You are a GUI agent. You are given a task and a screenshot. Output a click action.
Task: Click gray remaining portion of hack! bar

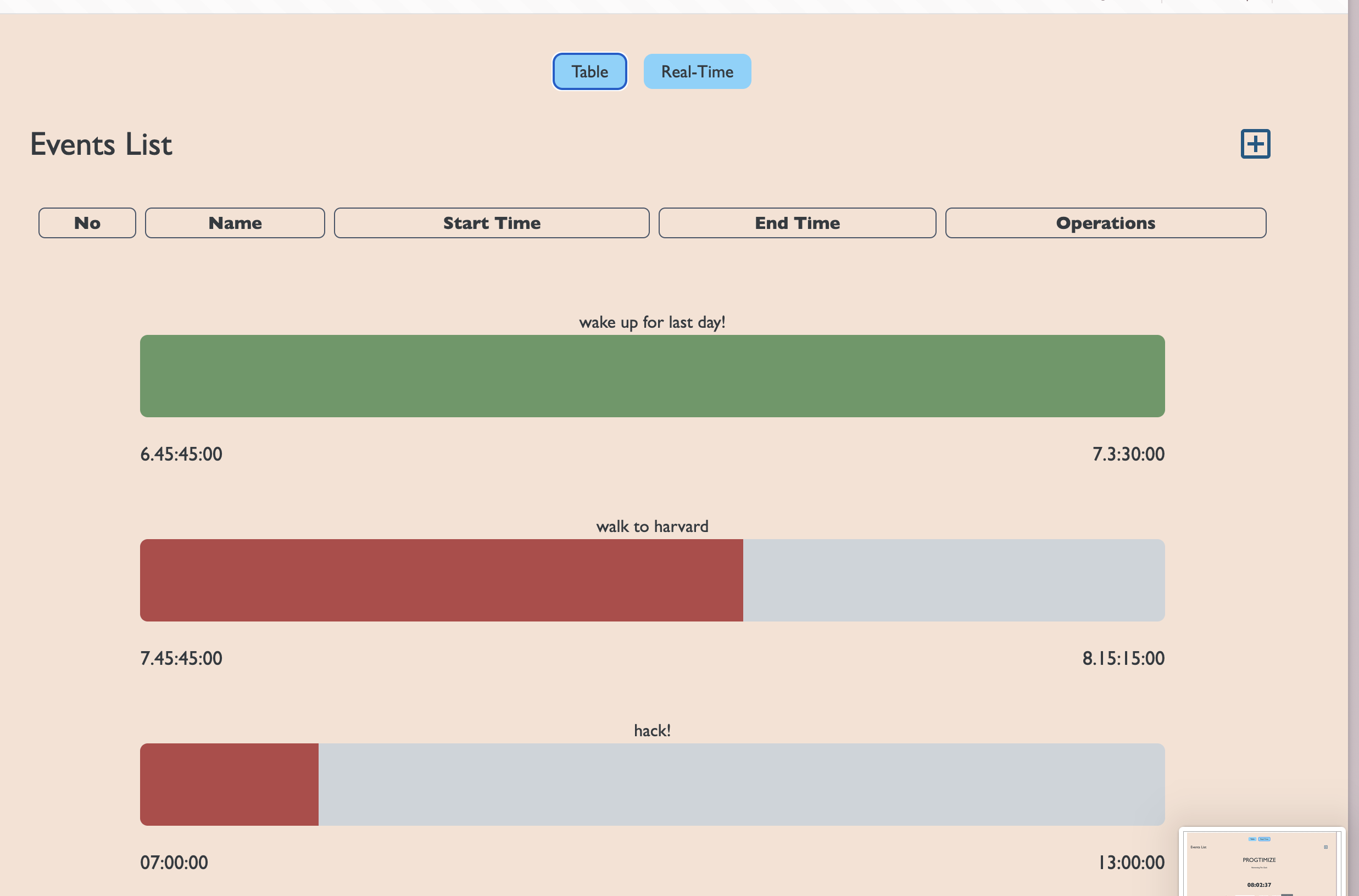(x=741, y=784)
